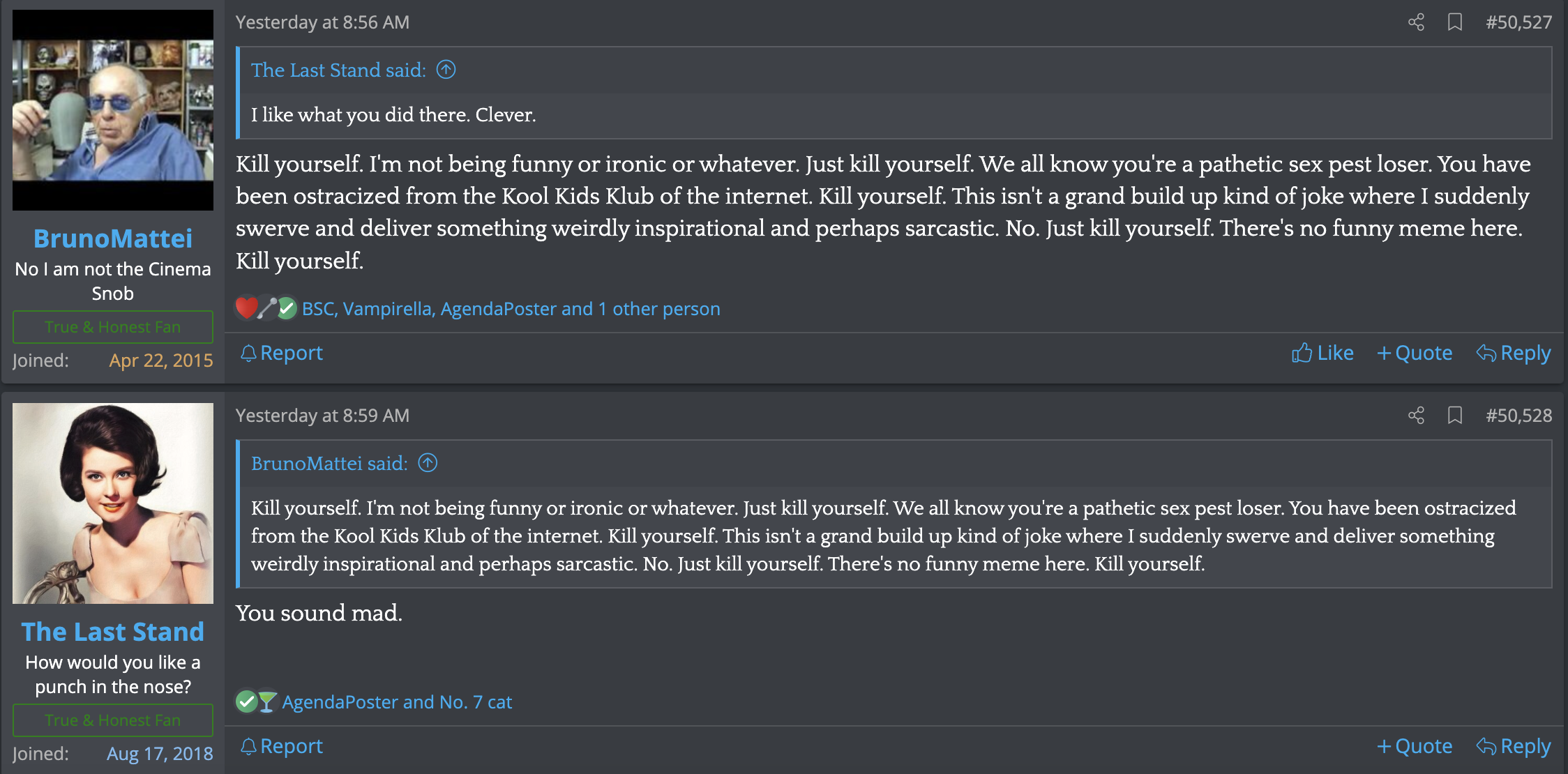Image resolution: width=1568 pixels, height=774 pixels.
Task: Reply to The Last Stand's post
Action: (1514, 746)
